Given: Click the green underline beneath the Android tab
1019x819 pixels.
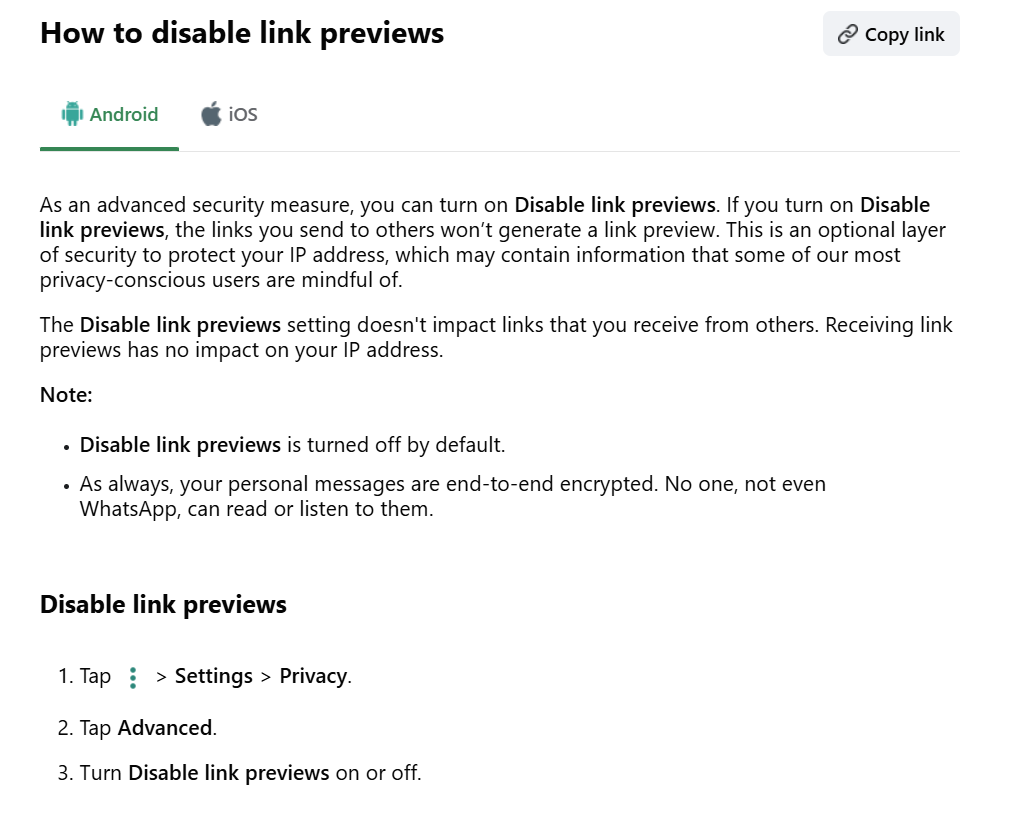Looking at the screenshot, I should click(109, 149).
